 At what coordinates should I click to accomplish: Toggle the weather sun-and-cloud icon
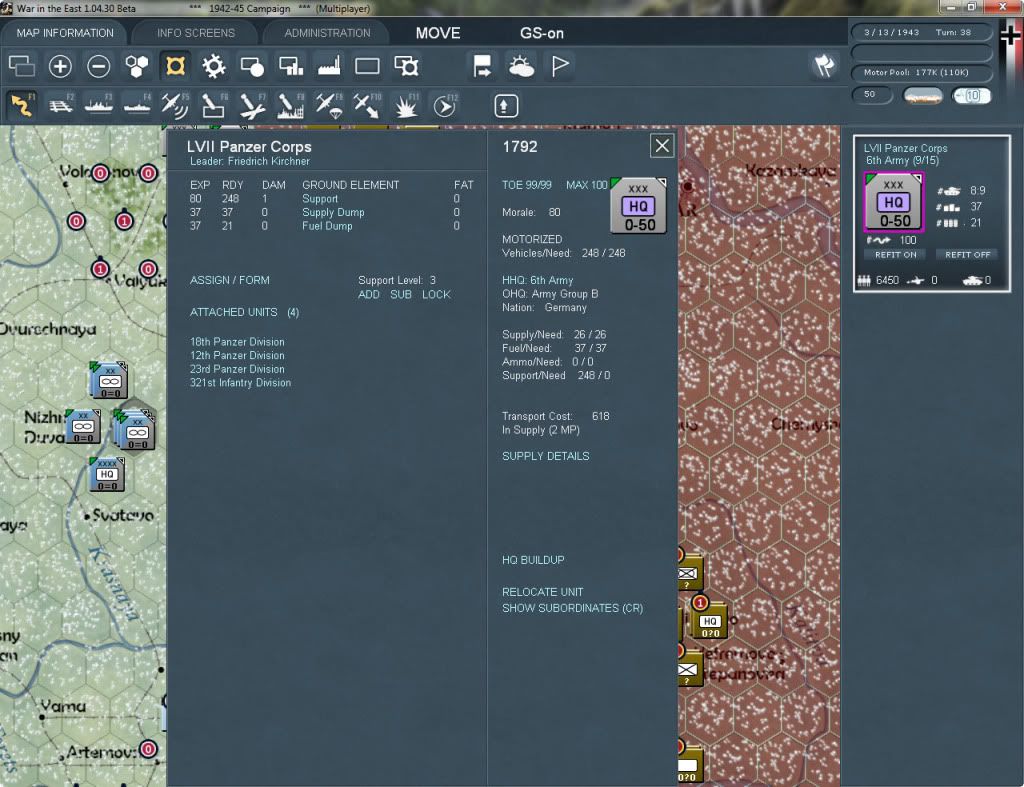[x=521, y=66]
